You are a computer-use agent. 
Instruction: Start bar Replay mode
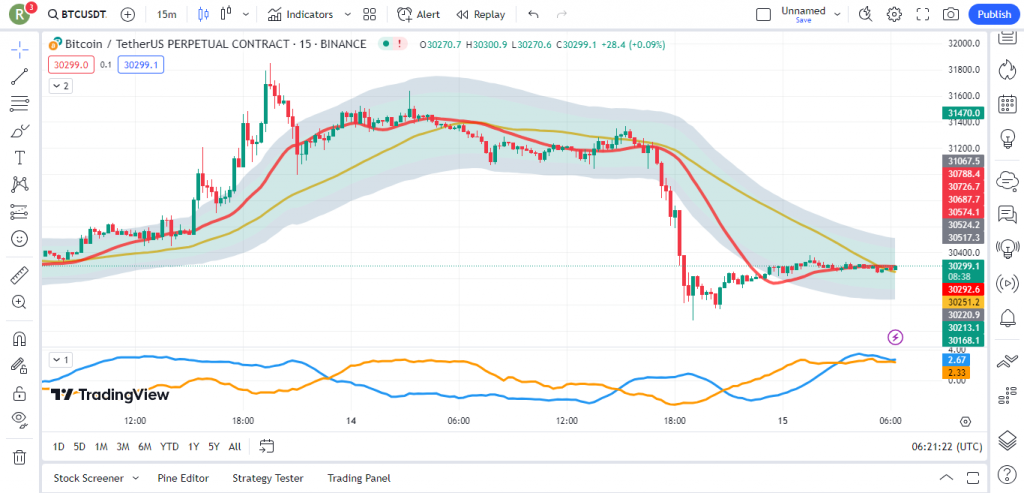pyautogui.click(x=481, y=14)
